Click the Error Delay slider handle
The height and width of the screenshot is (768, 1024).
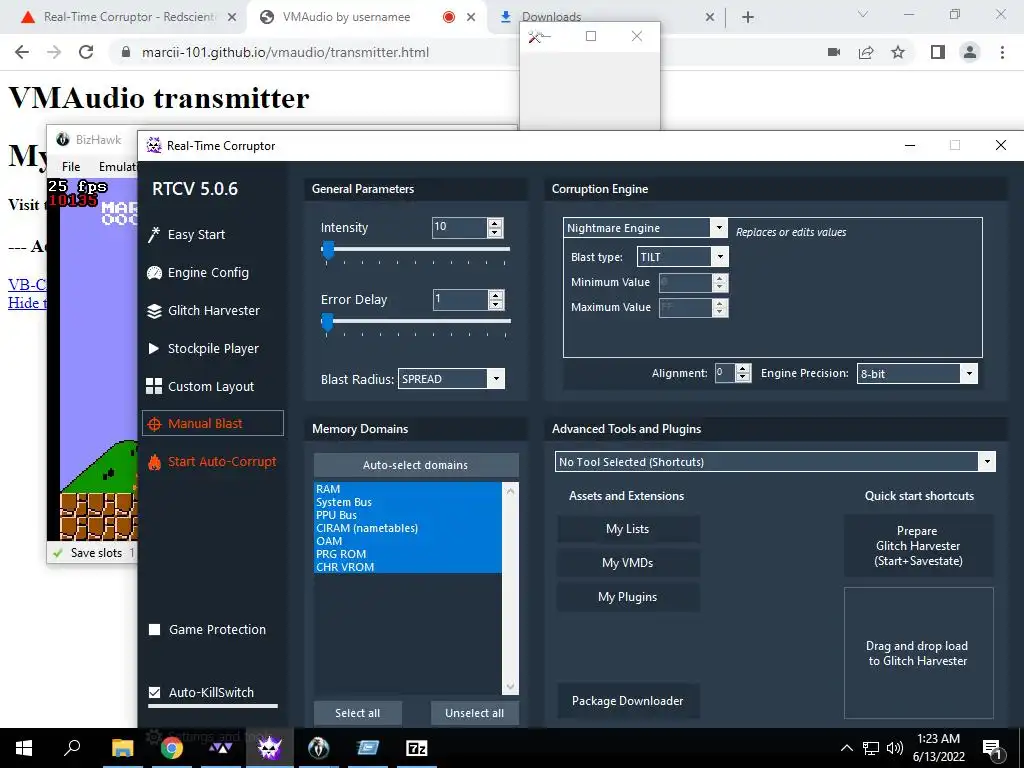pyautogui.click(x=327, y=321)
